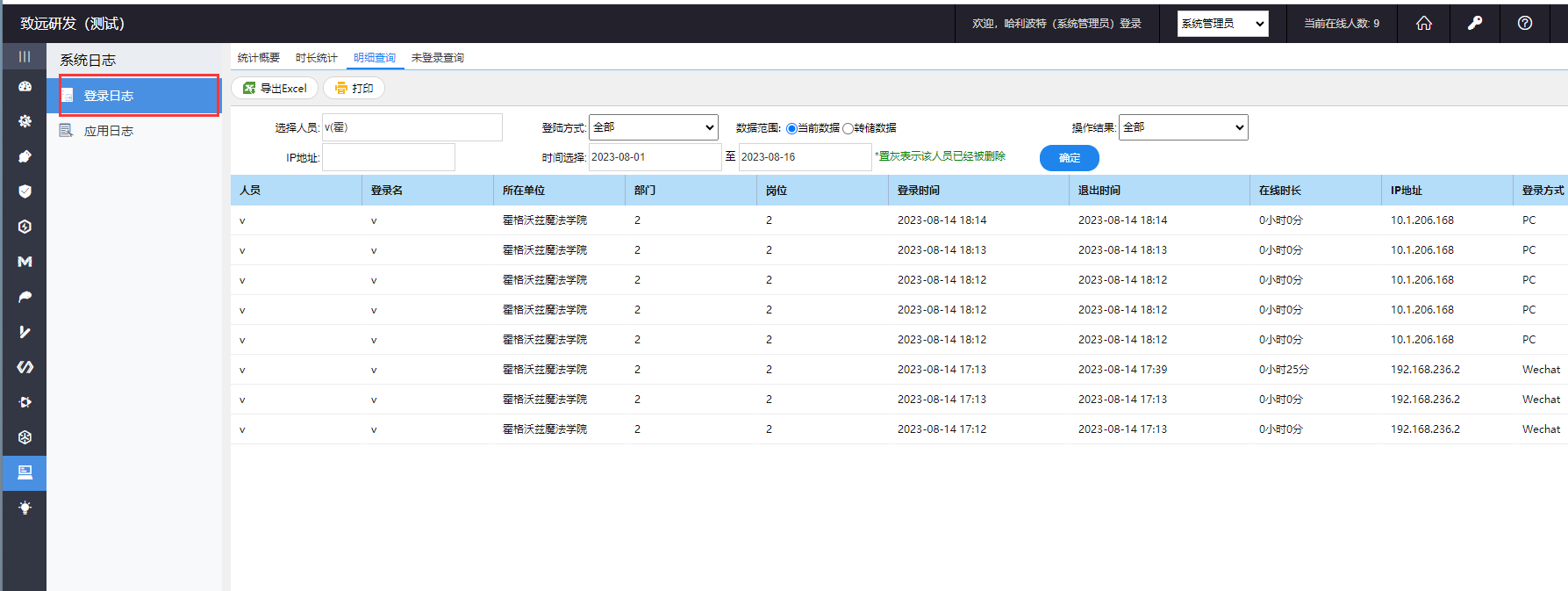The height and width of the screenshot is (591, 1568).
Task: Click the IP地址 input field
Action: click(x=388, y=157)
